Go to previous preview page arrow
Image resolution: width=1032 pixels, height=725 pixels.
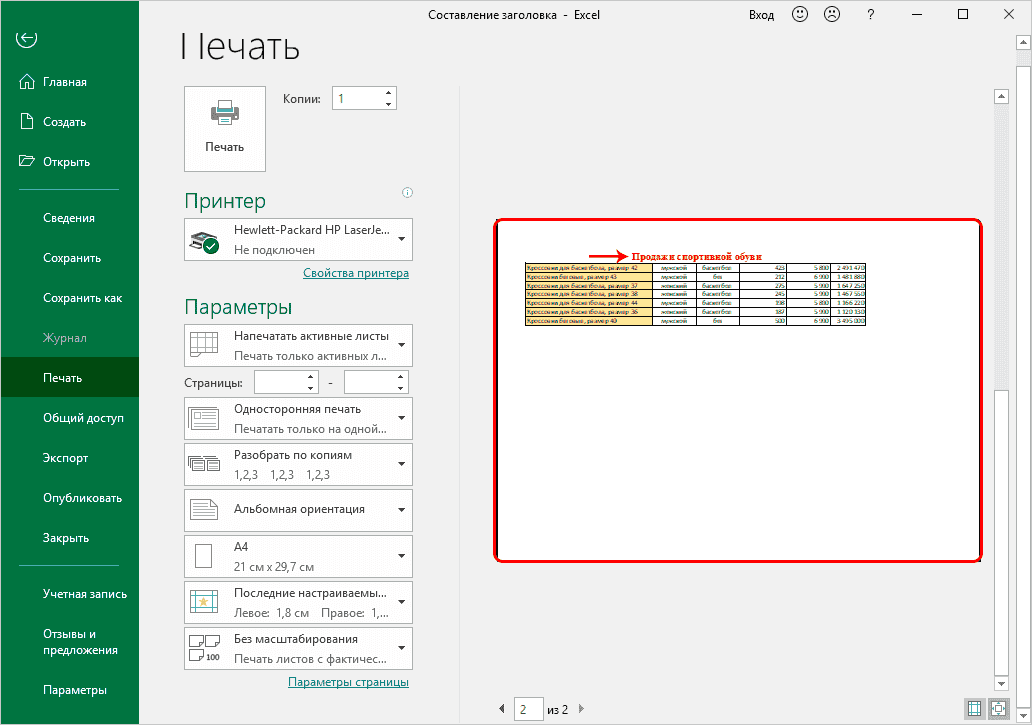[x=502, y=709]
